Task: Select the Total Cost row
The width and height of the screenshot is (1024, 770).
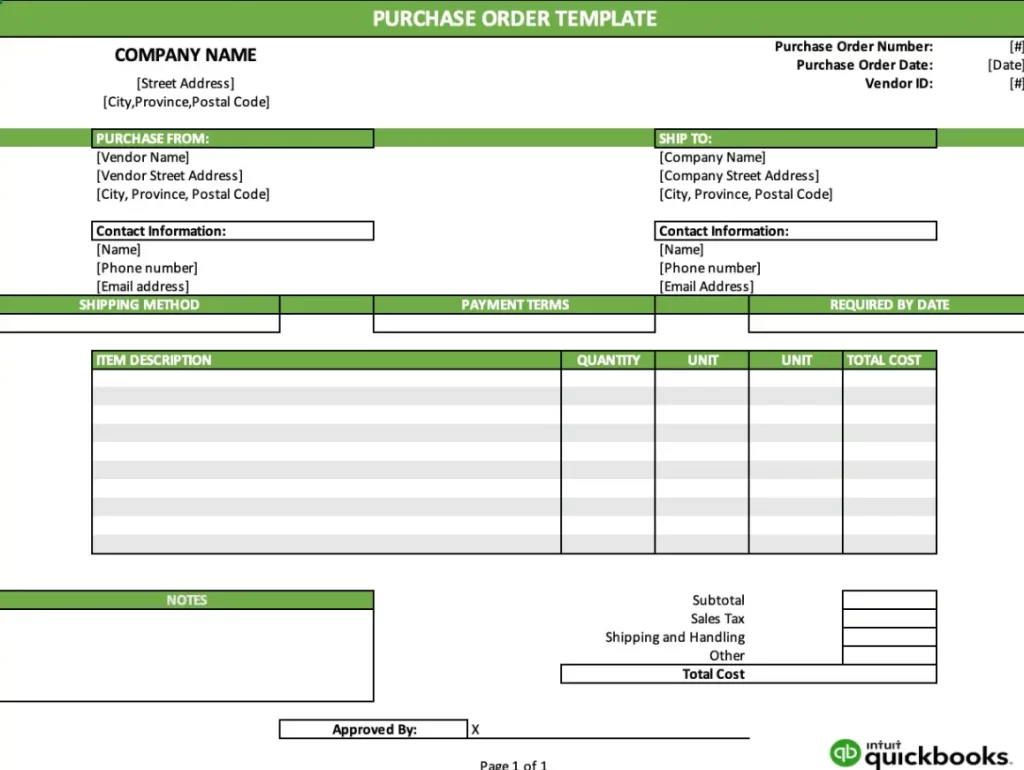Action: (x=713, y=674)
